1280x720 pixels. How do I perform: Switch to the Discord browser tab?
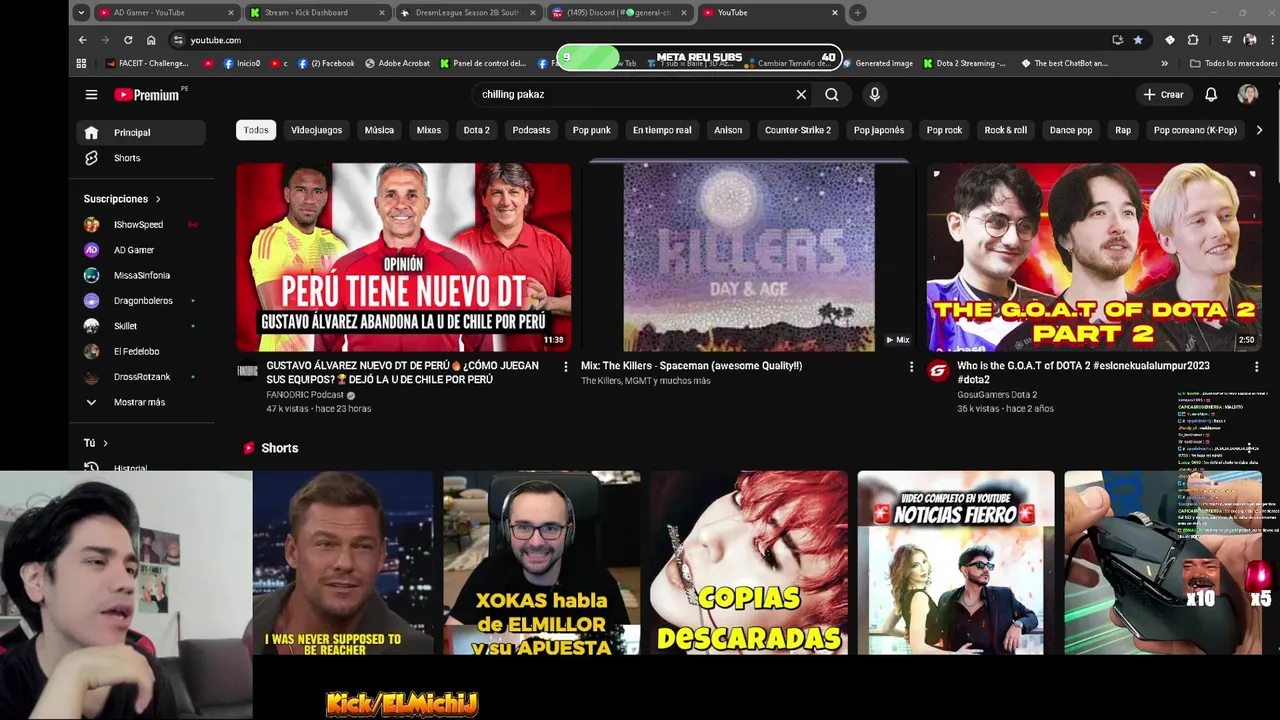[619, 13]
